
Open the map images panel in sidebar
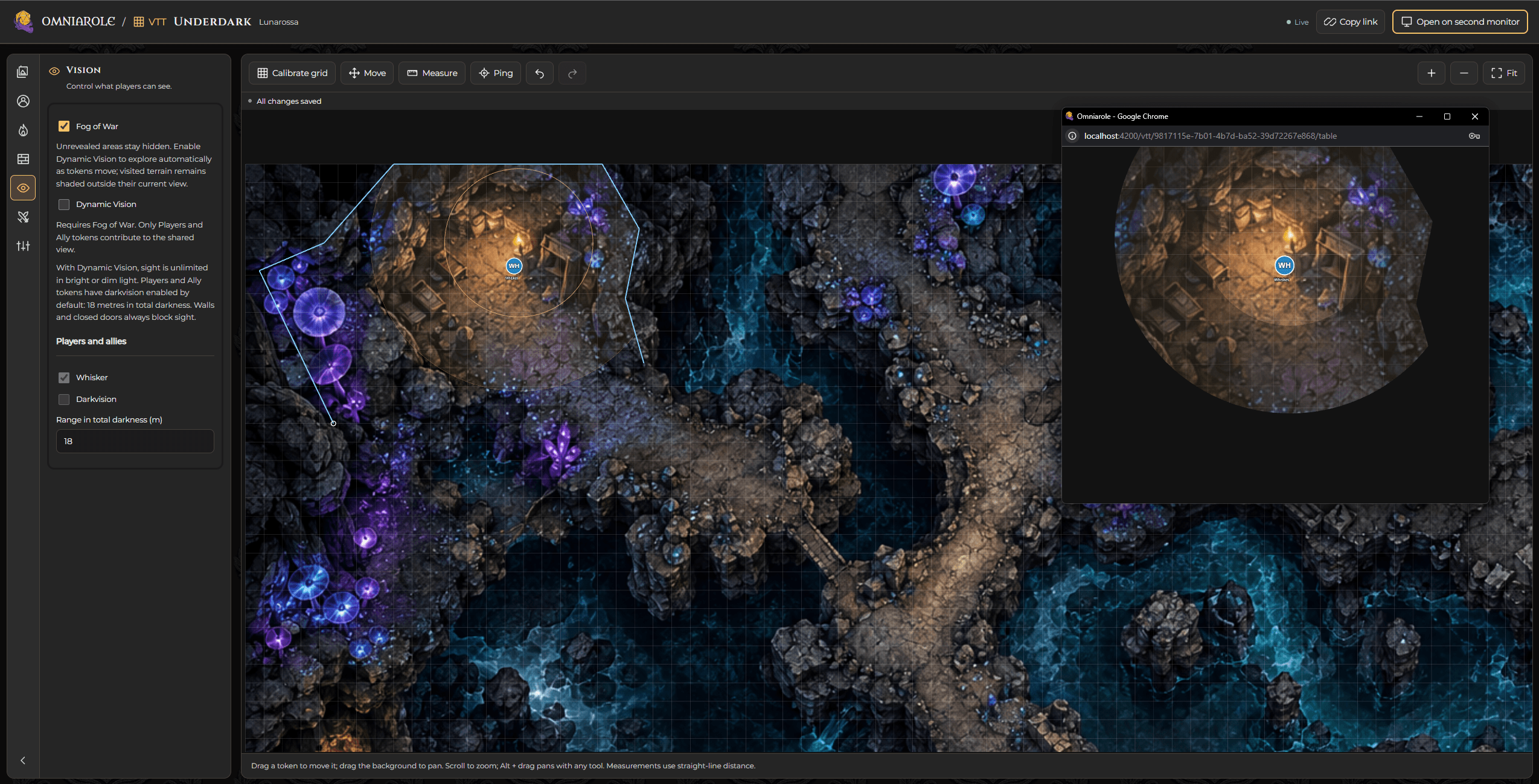[23, 72]
